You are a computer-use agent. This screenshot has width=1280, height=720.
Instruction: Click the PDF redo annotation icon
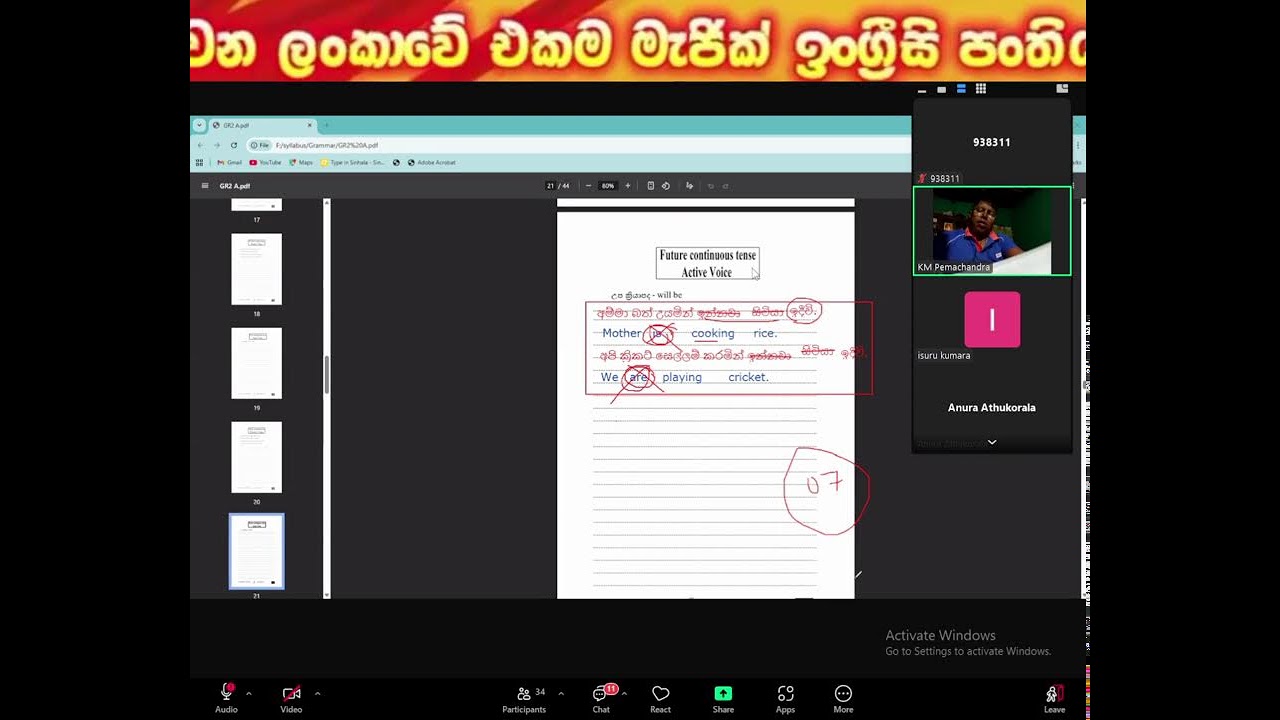pyautogui.click(x=726, y=186)
